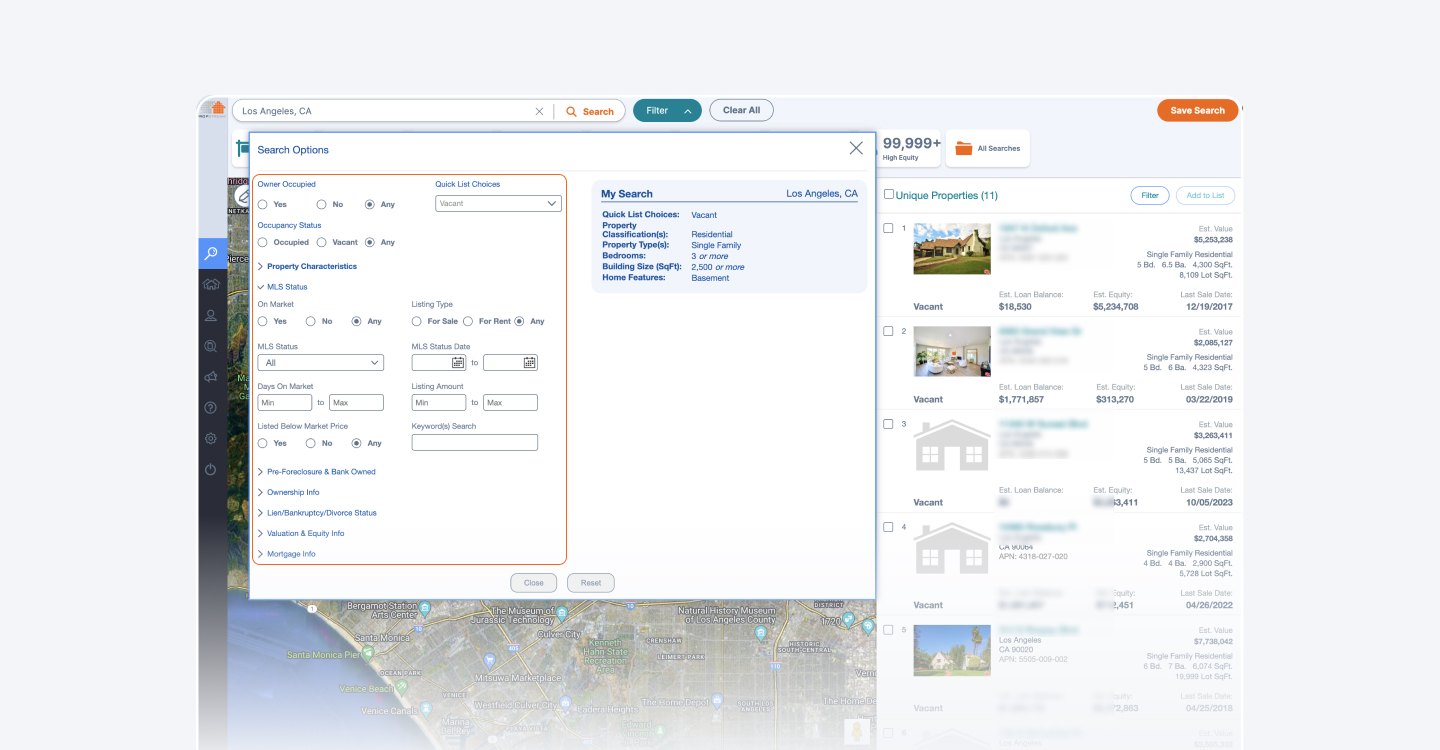This screenshot has height=750, width=1440.
Task: Open the home dashboard from the sidebar
Action: coord(211,284)
